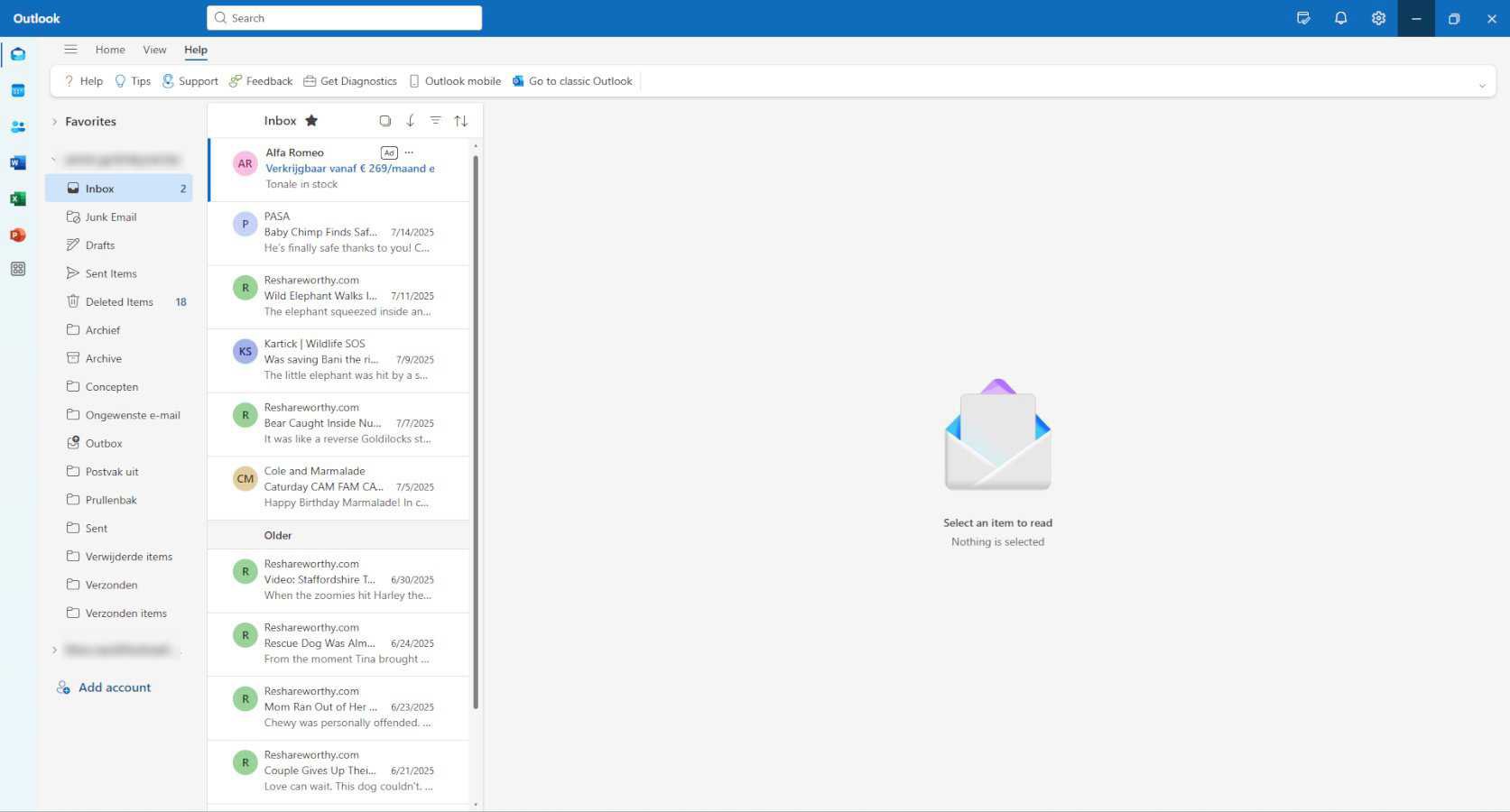
Task: Launch PowerPoint from the app rail
Action: tap(18, 235)
